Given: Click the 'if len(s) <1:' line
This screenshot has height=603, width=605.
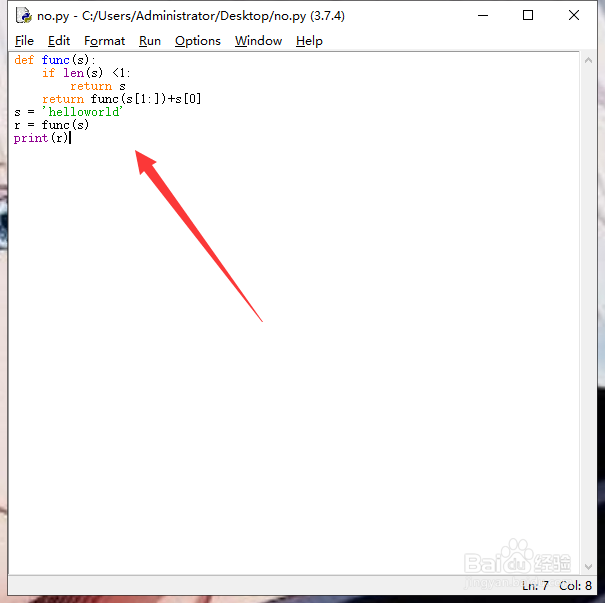Looking at the screenshot, I should click(x=86, y=73).
